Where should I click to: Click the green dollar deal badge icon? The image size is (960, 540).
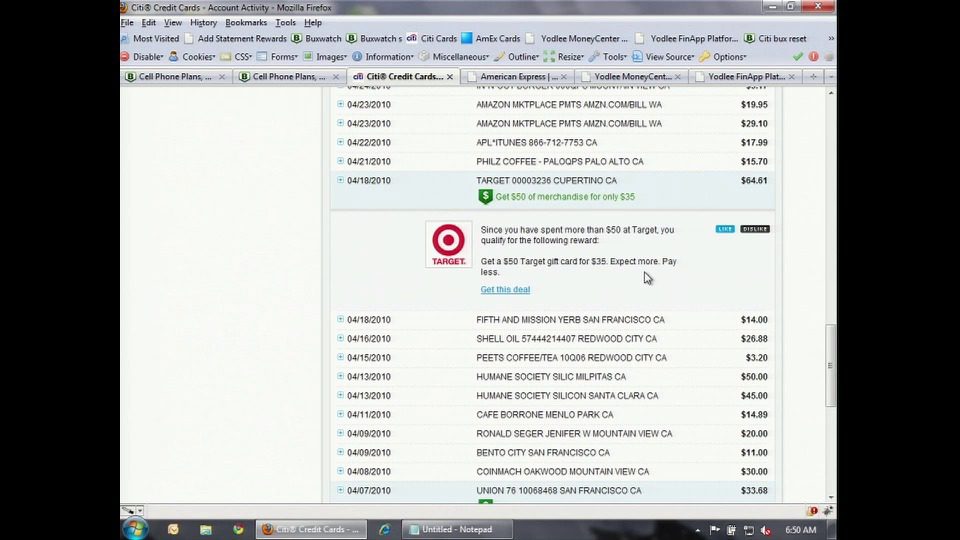tap(485, 197)
